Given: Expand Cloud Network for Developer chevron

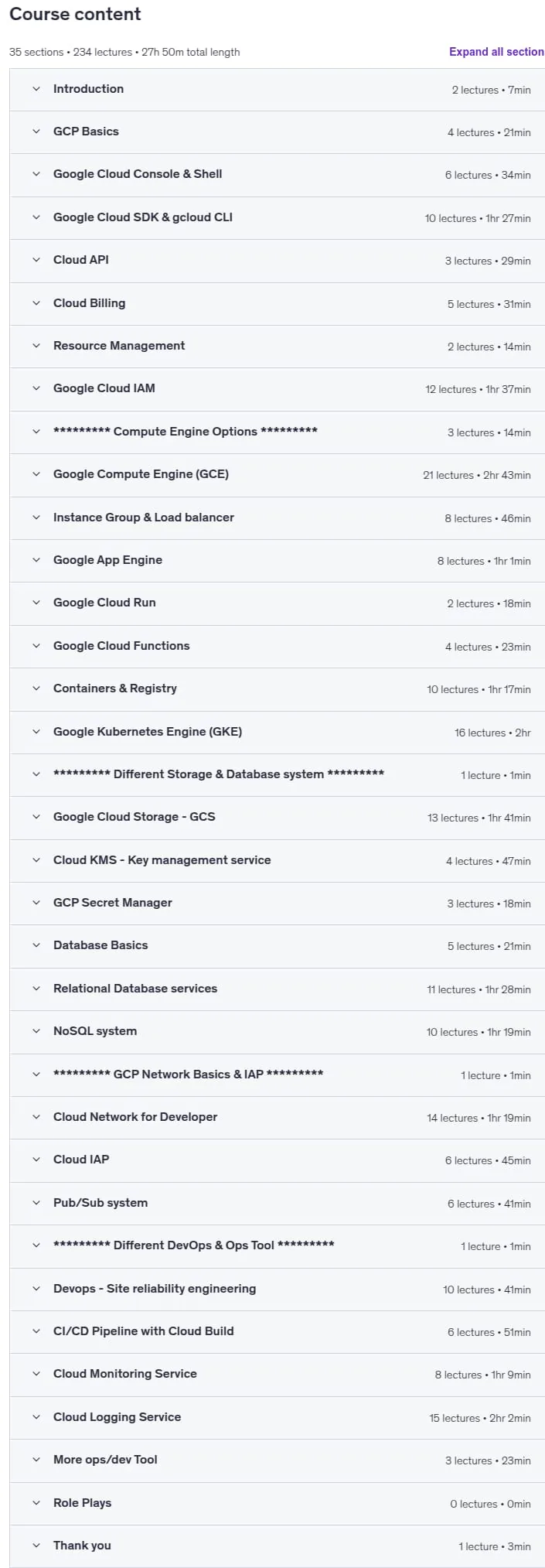Looking at the screenshot, I should pyautogui.click(x=36, y=1117).
